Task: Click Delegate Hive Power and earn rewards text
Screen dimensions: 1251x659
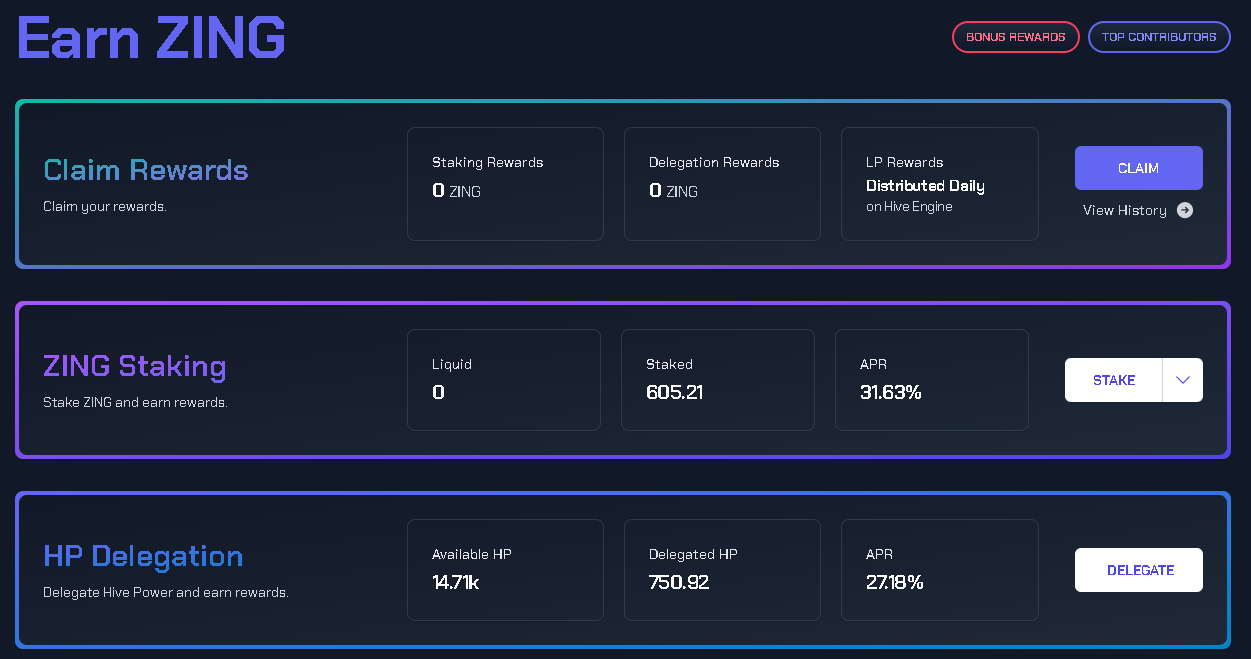Action: click(166, 593)
